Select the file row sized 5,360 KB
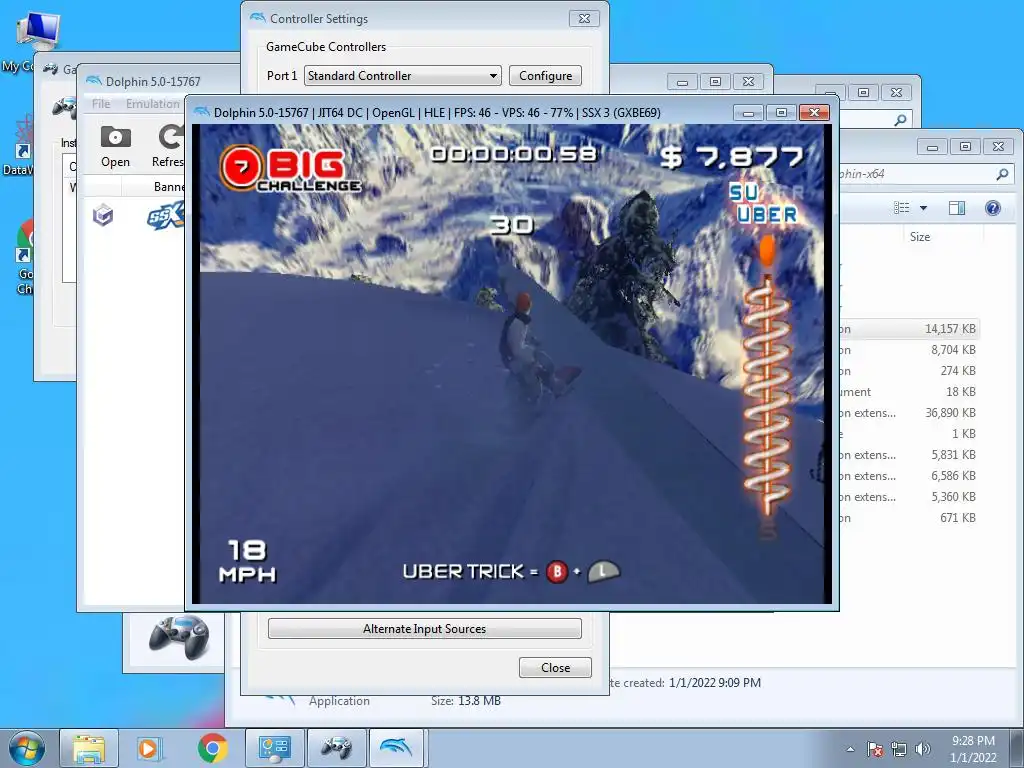 coord(909,497)
